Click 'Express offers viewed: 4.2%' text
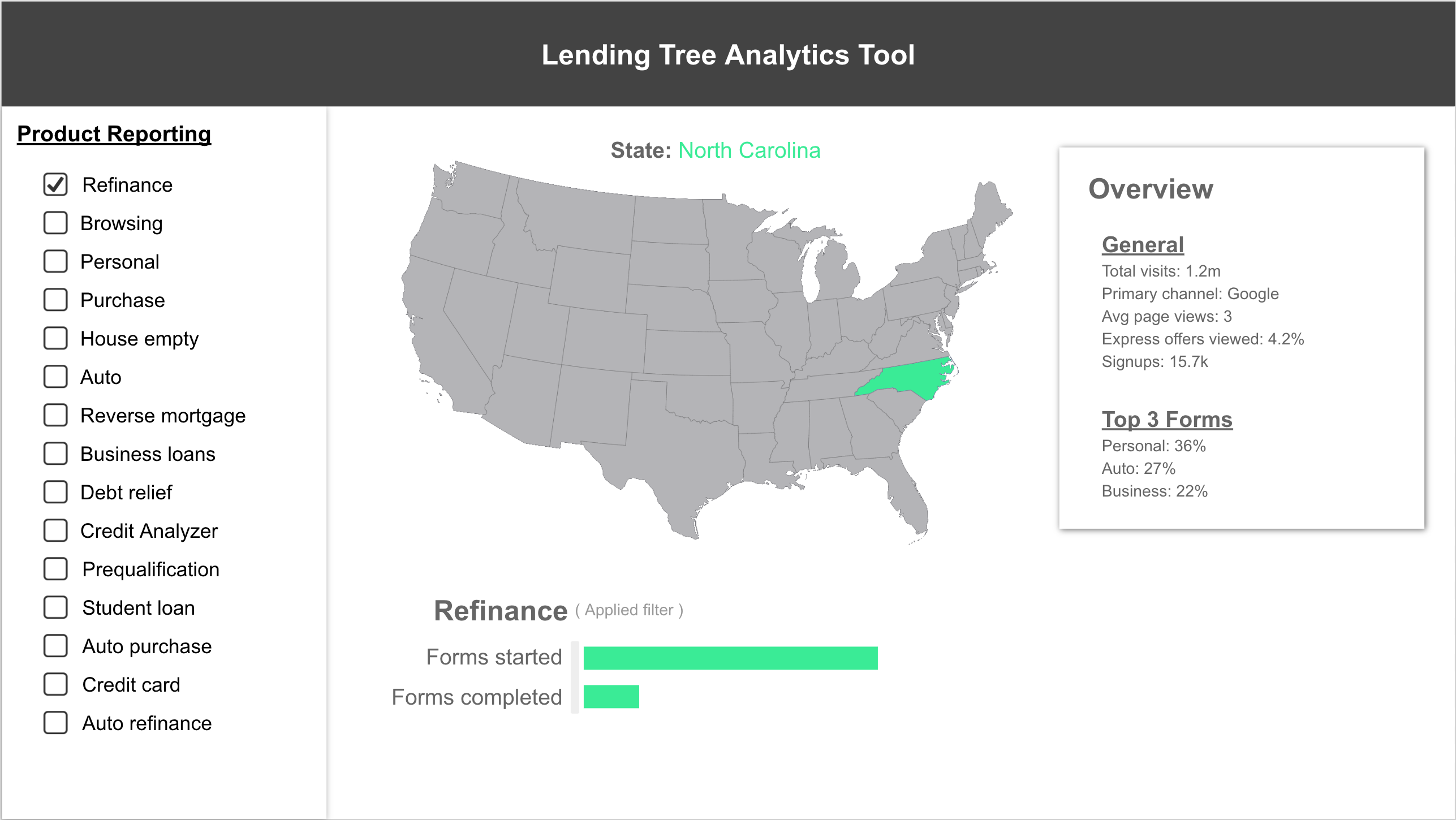 pyautogui.click(x=1203, y=339)
